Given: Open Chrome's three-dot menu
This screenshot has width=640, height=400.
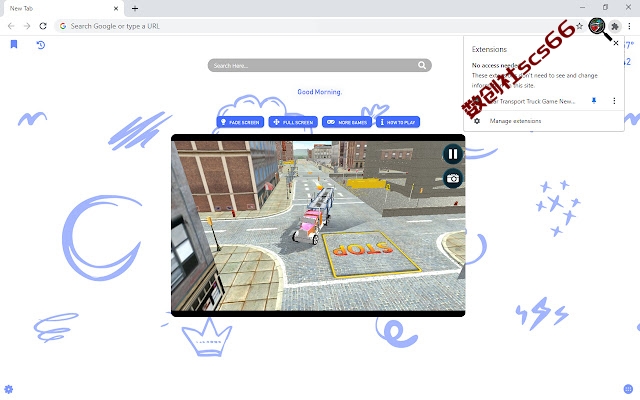Looking at the screenshot, I should 629,26.
